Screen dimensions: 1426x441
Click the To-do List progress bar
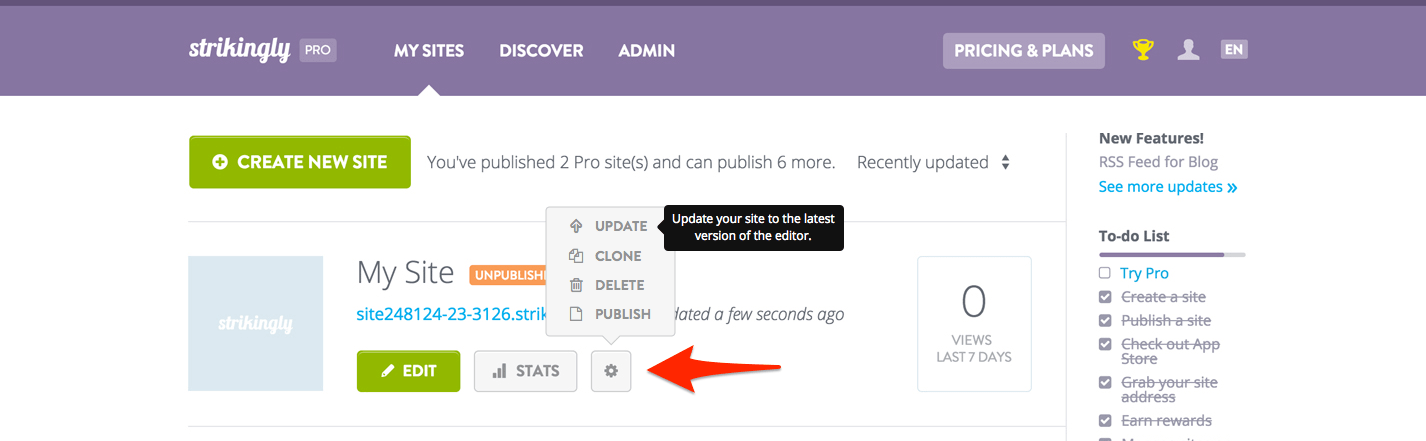click(1171, 255)
